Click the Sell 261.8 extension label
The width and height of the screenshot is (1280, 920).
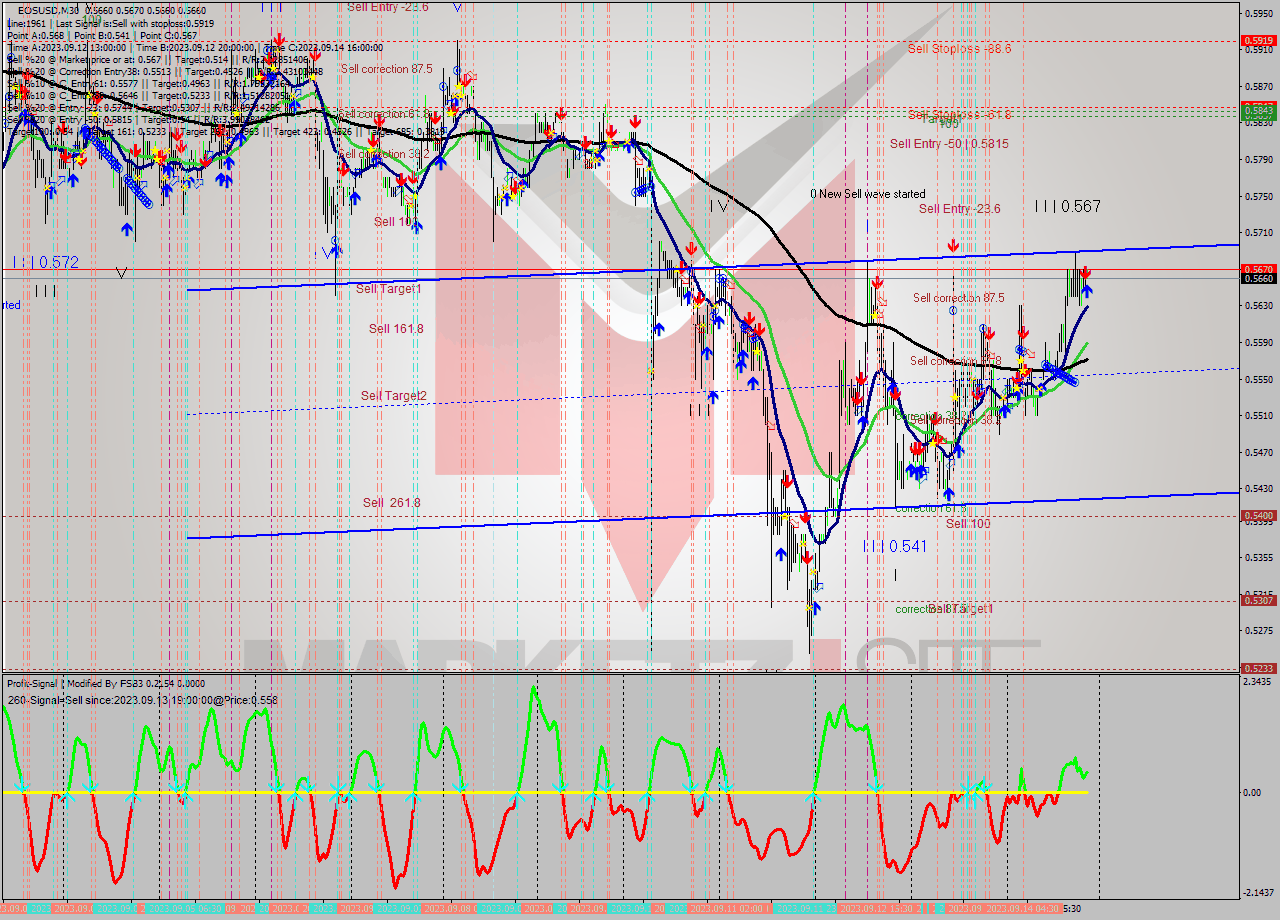[390, 500]
